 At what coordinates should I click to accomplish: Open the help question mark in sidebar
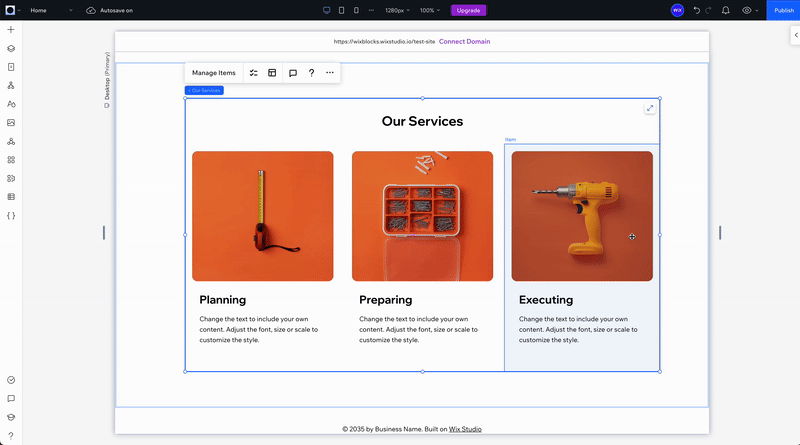click(11, 436)
